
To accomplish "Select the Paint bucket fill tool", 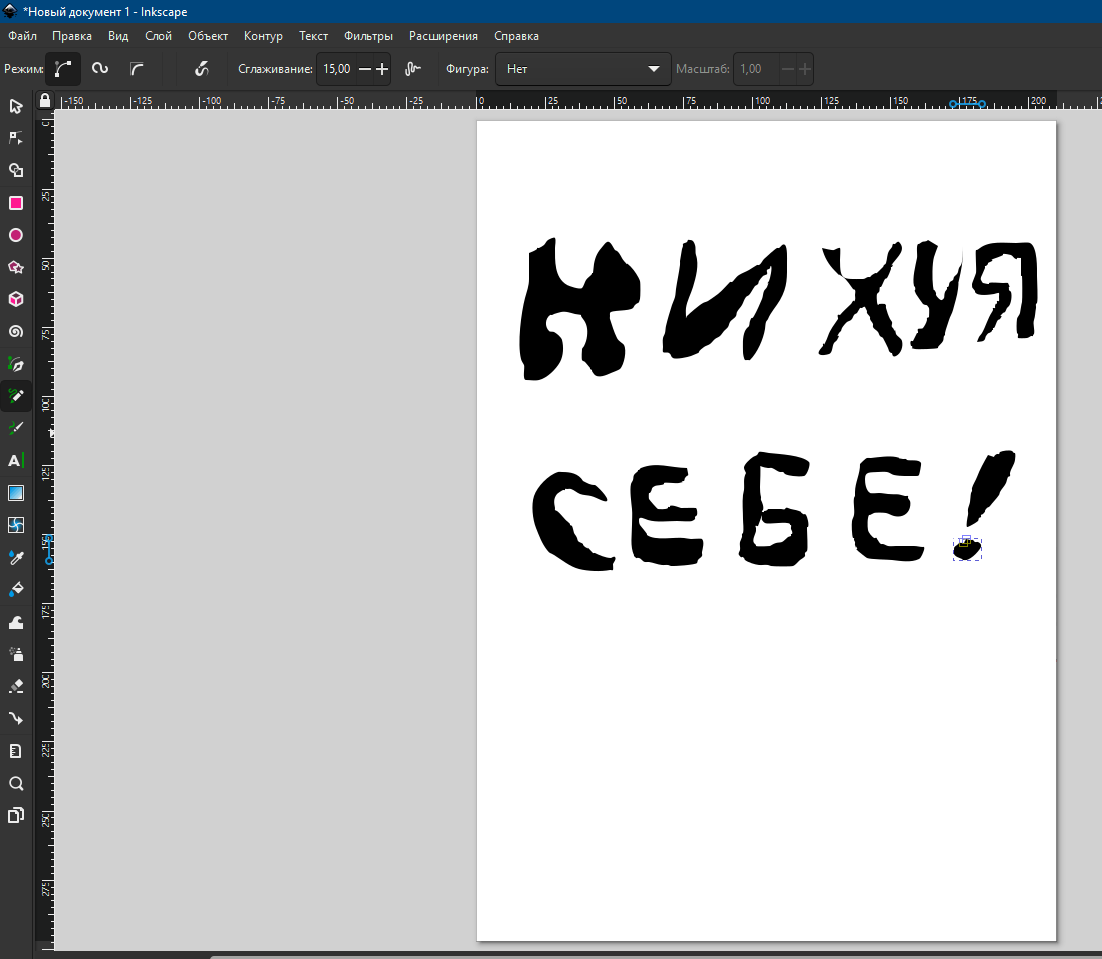I will (16, 589).
